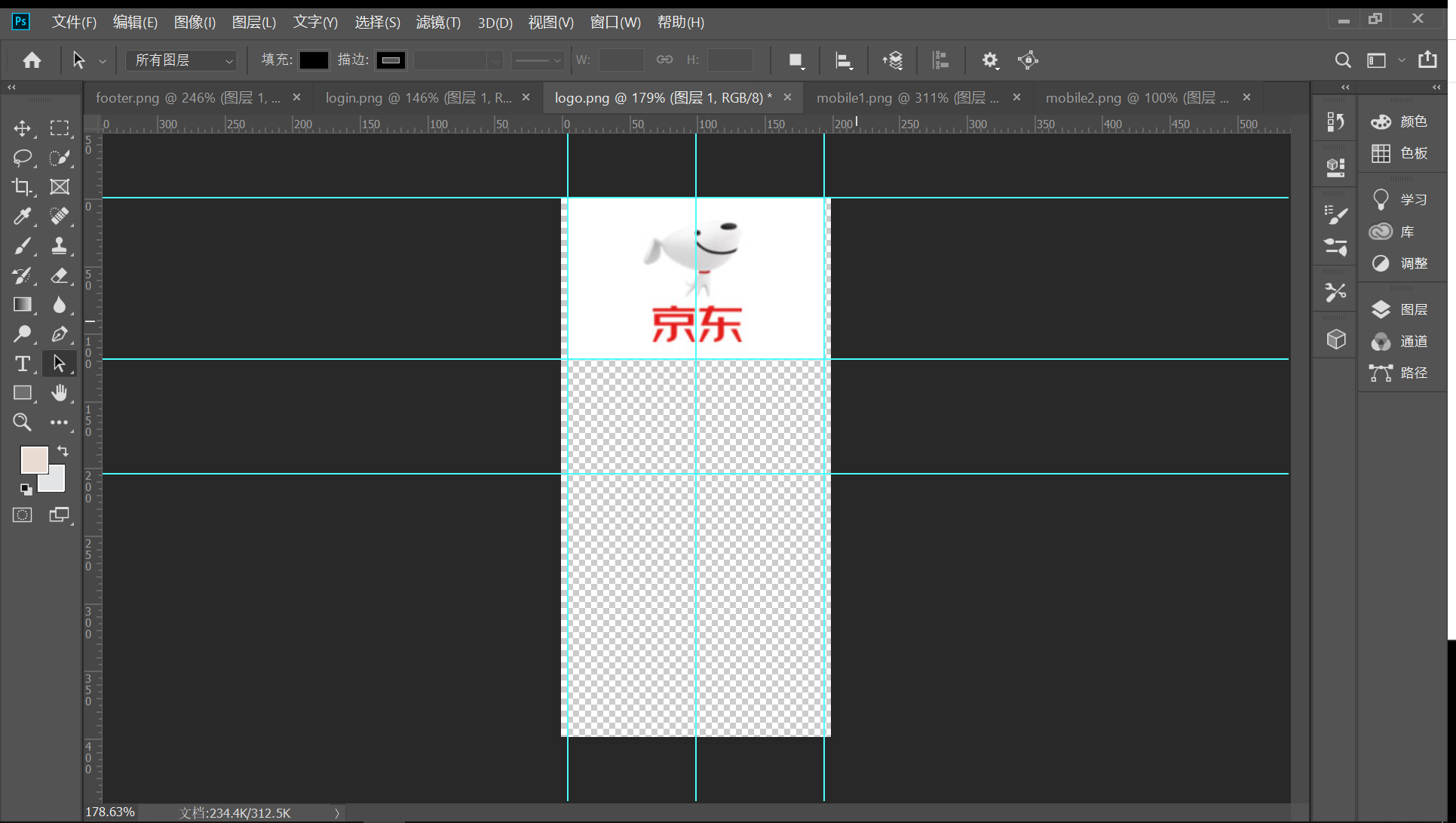
Task: Open the stroke line style dropdown
Action: pos(538,60)
